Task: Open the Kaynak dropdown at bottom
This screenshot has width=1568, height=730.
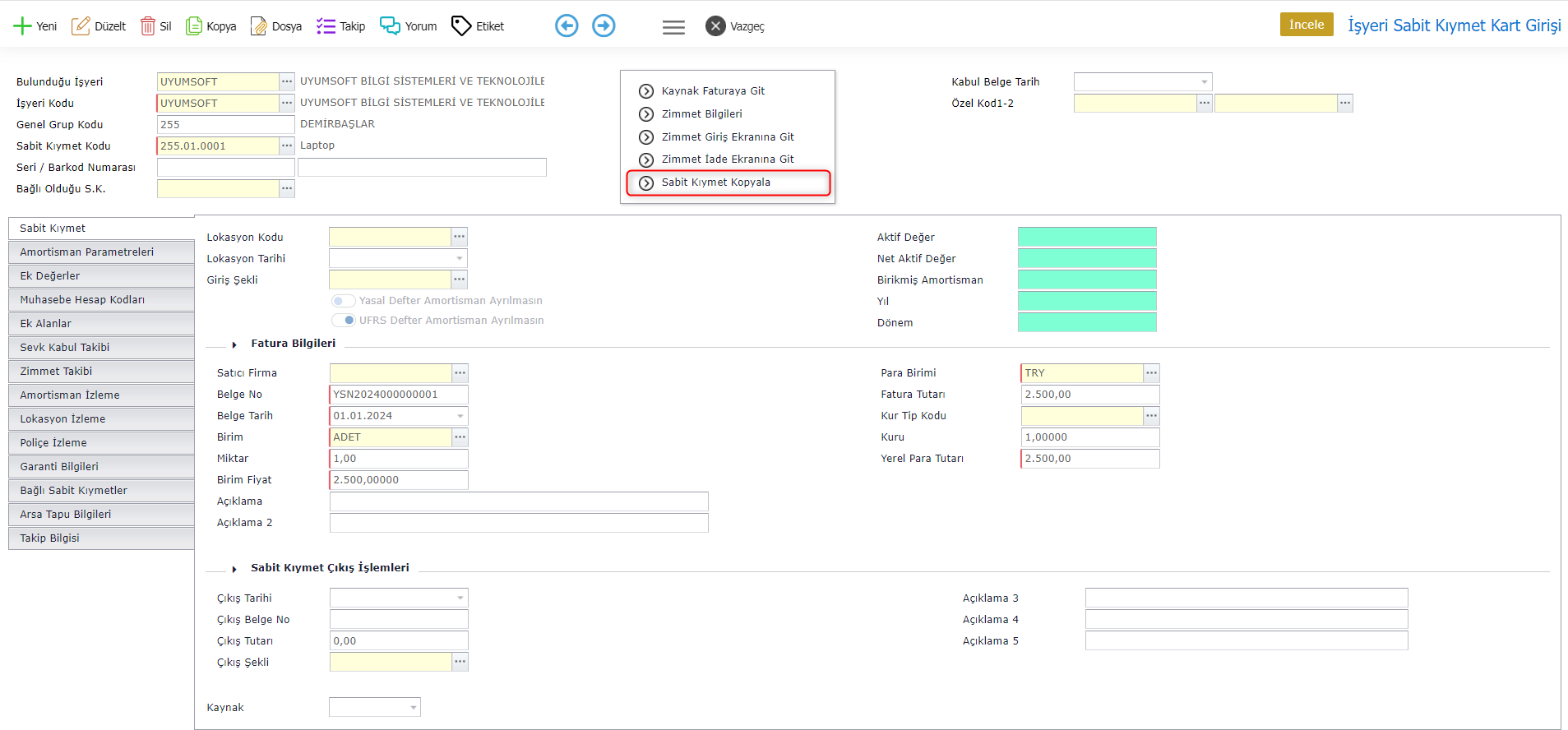Action: point(413,708)
